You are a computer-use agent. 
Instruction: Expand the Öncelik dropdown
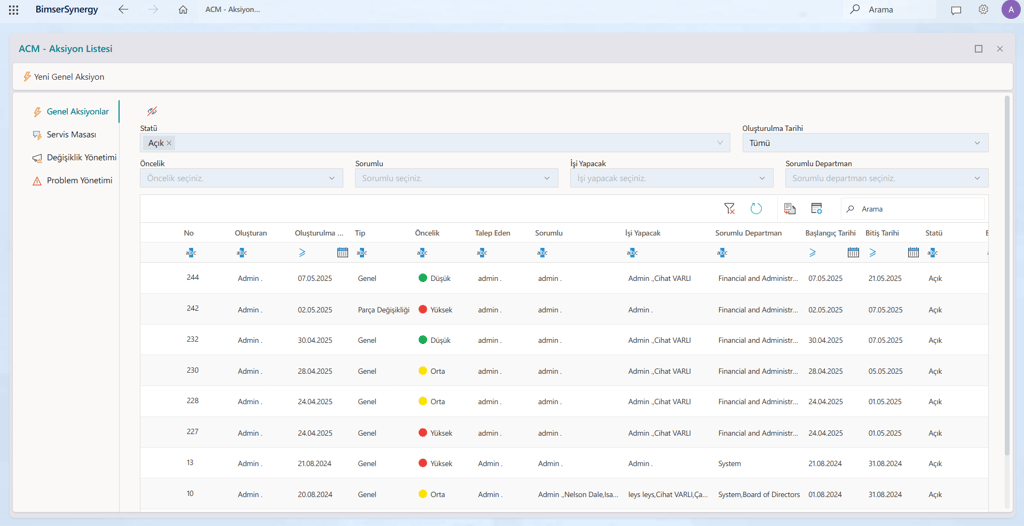(241, 178)
